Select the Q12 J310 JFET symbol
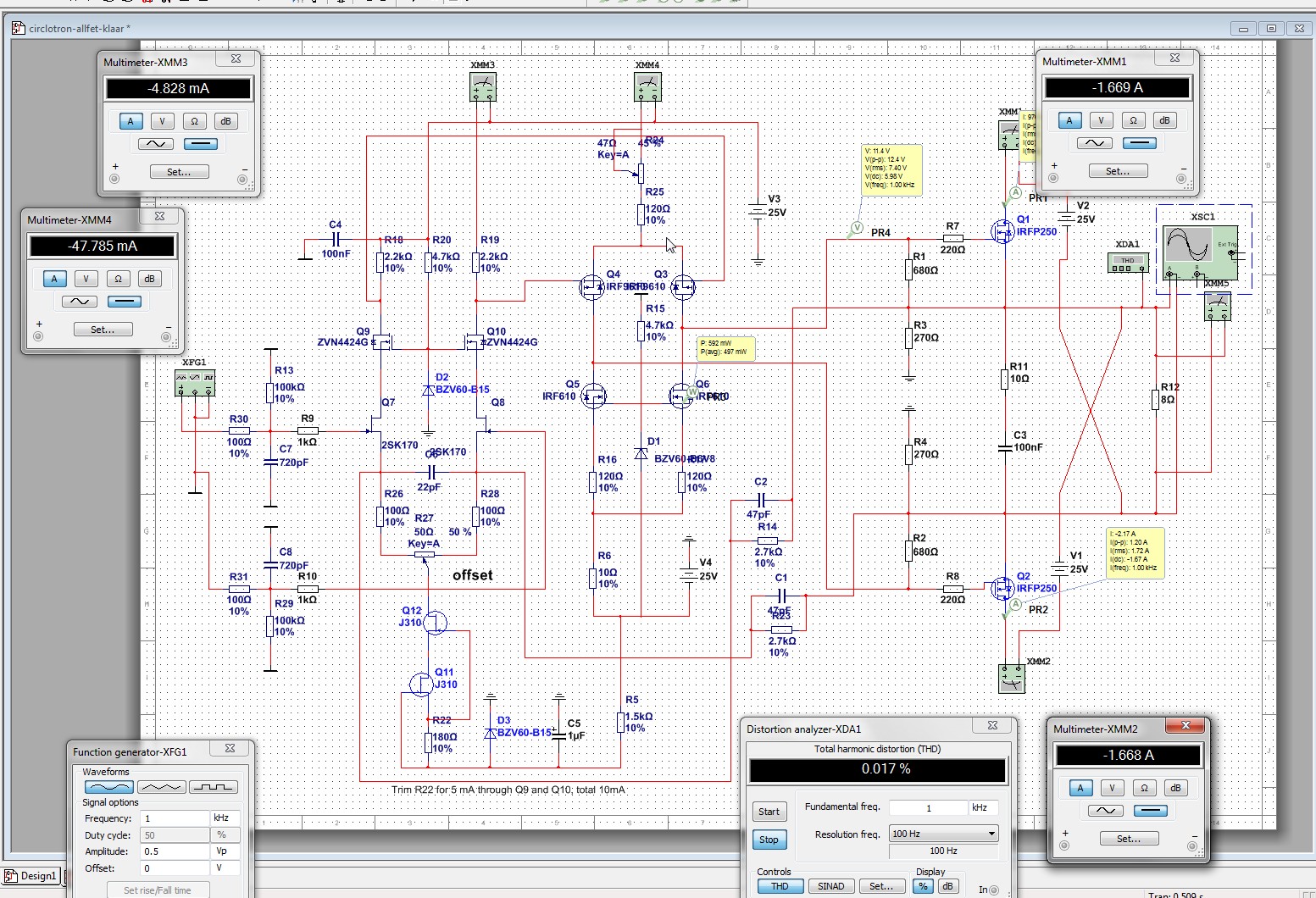Image resolution: width=1316 pixels, height=898 pixels. click(x=434, y=624)
